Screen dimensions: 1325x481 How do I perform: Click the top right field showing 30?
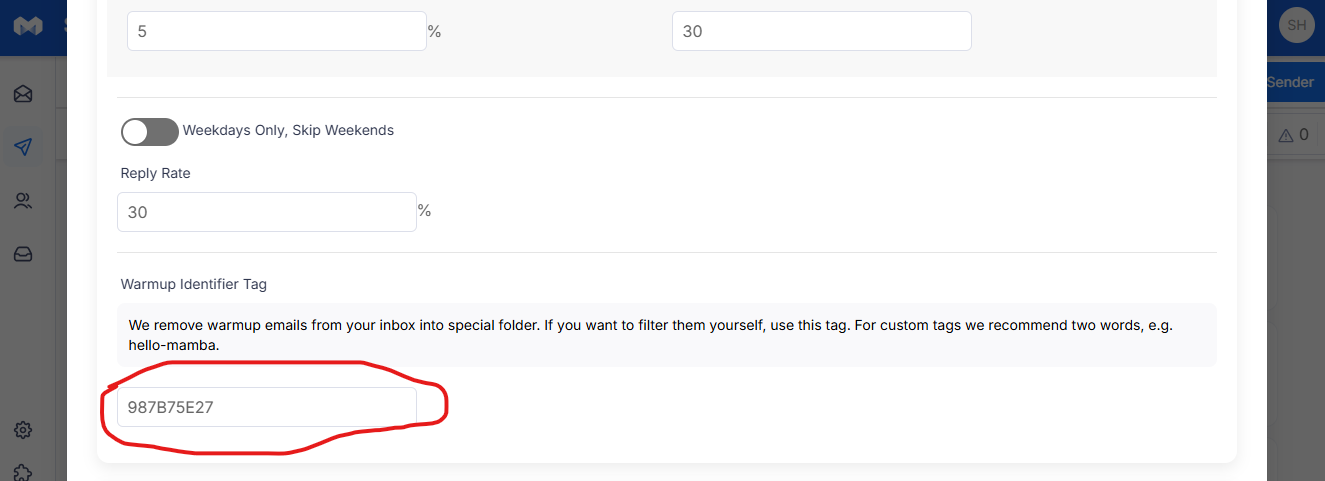point(822,31)
